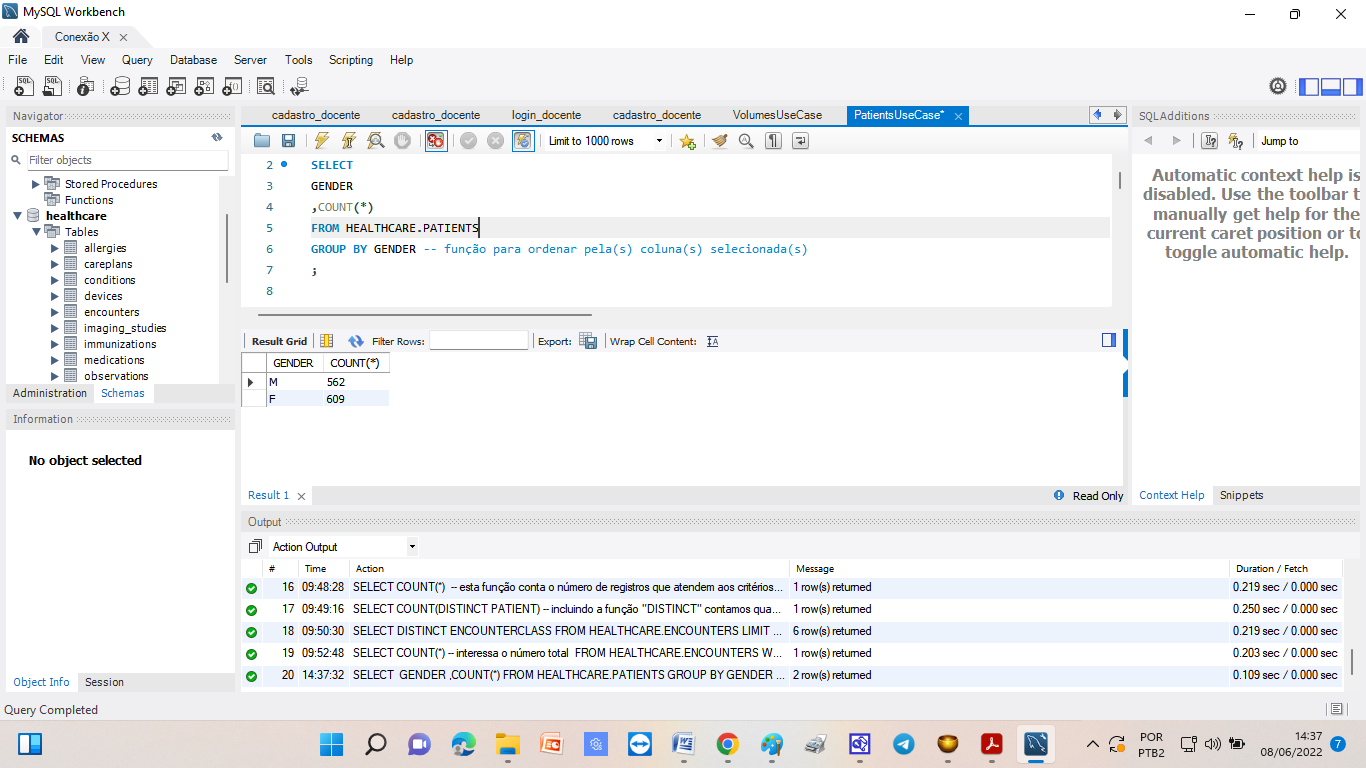Open the Scripting menu
This screenshot has width=1366, height=768.
pyautogui.click(x=351, y=60)
